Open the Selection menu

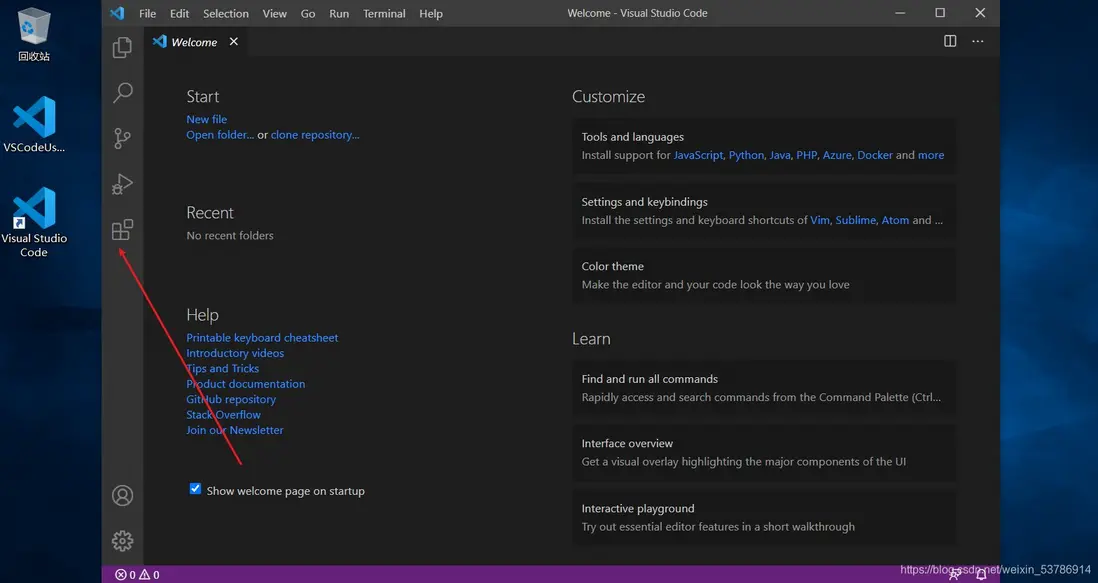pyautogui.click(x=225, y=14)
